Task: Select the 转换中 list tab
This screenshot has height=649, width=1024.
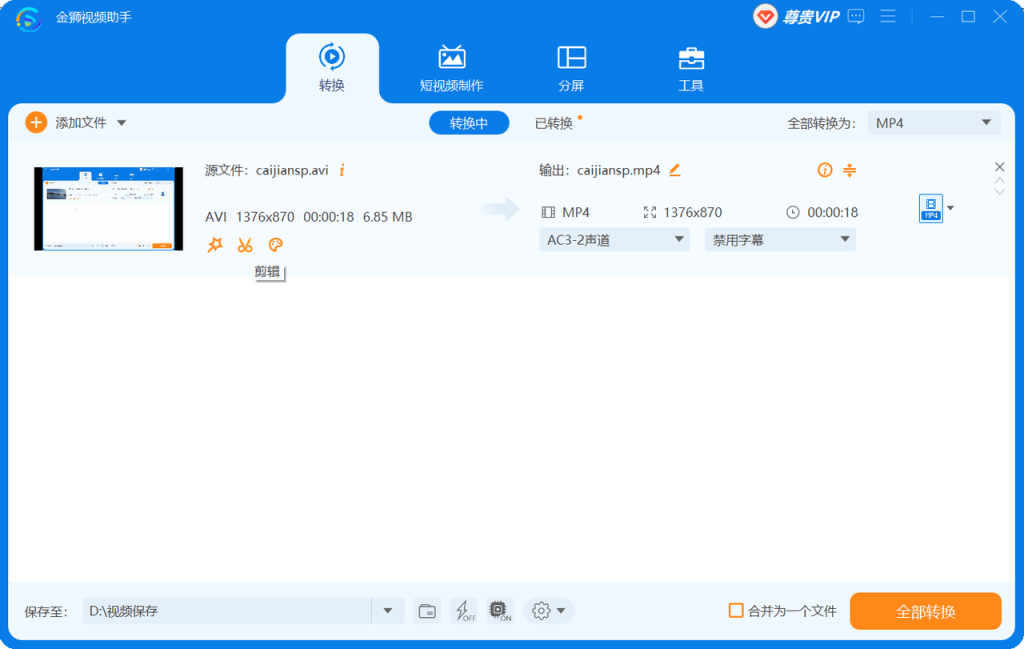Action: 469,123
